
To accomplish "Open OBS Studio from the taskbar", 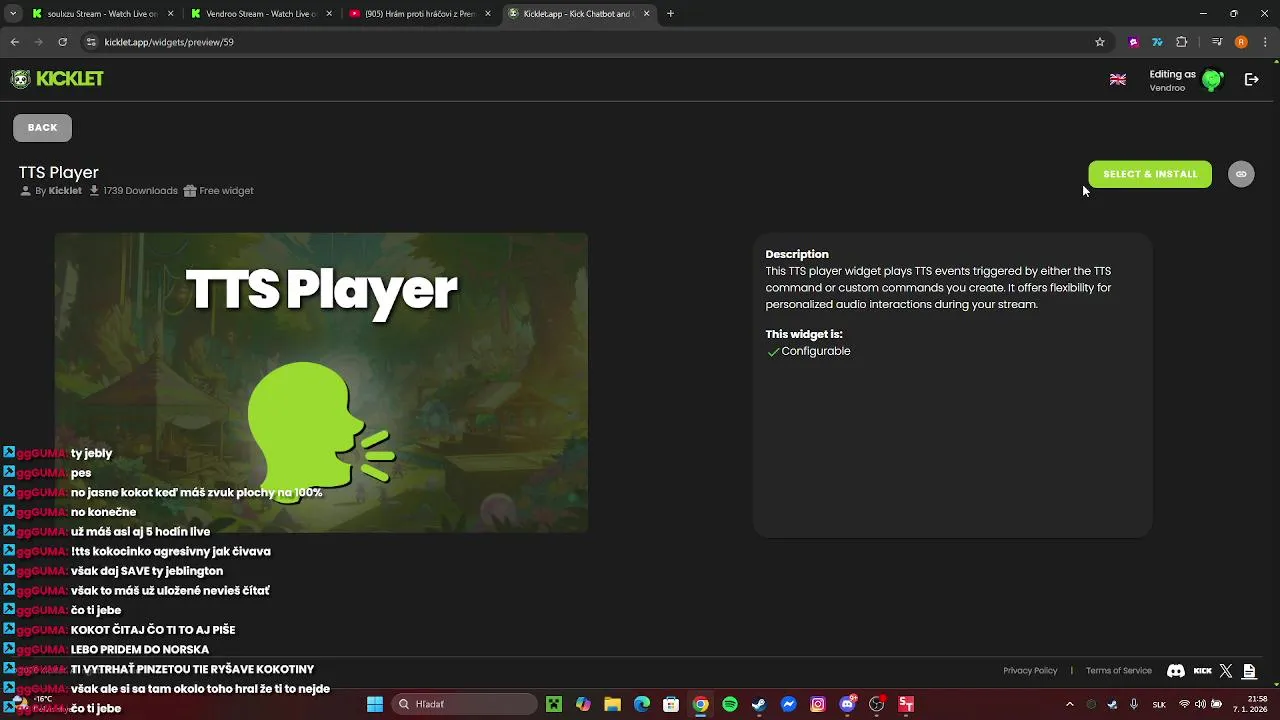I will (877, 704).
